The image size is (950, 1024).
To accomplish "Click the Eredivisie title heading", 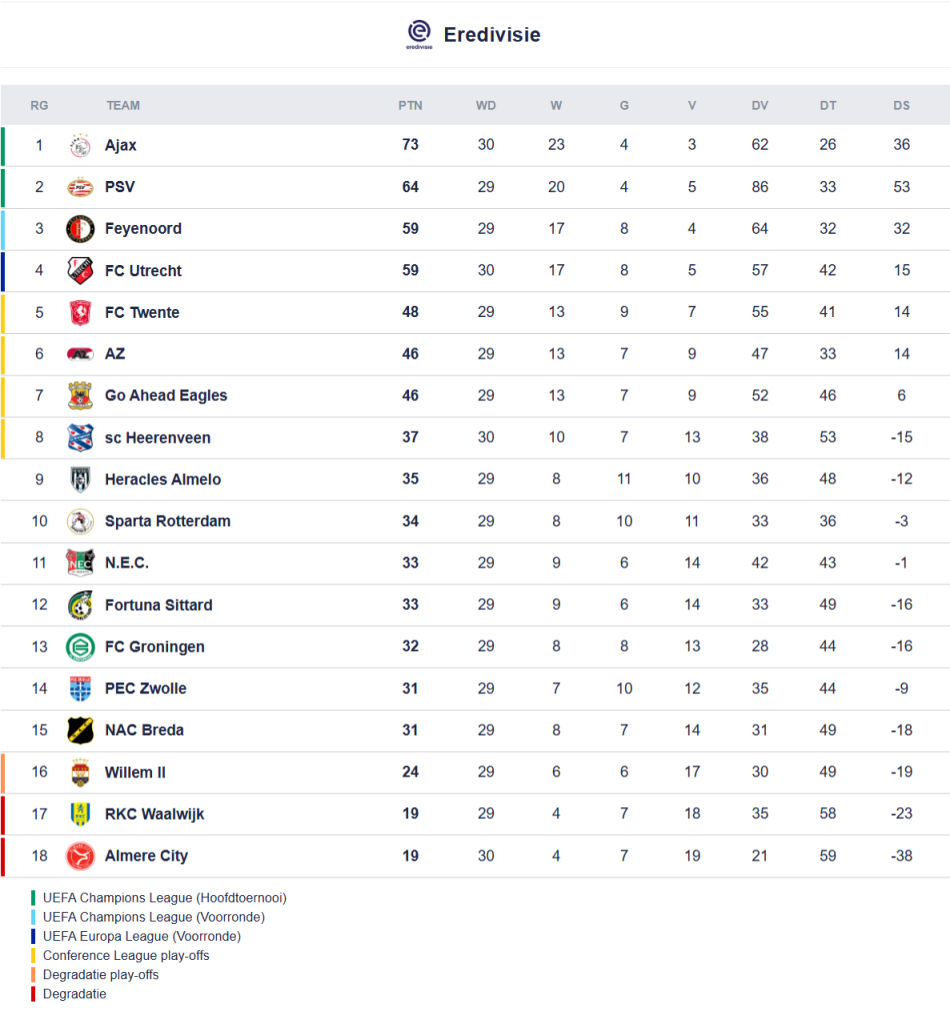I will (492, 35).
